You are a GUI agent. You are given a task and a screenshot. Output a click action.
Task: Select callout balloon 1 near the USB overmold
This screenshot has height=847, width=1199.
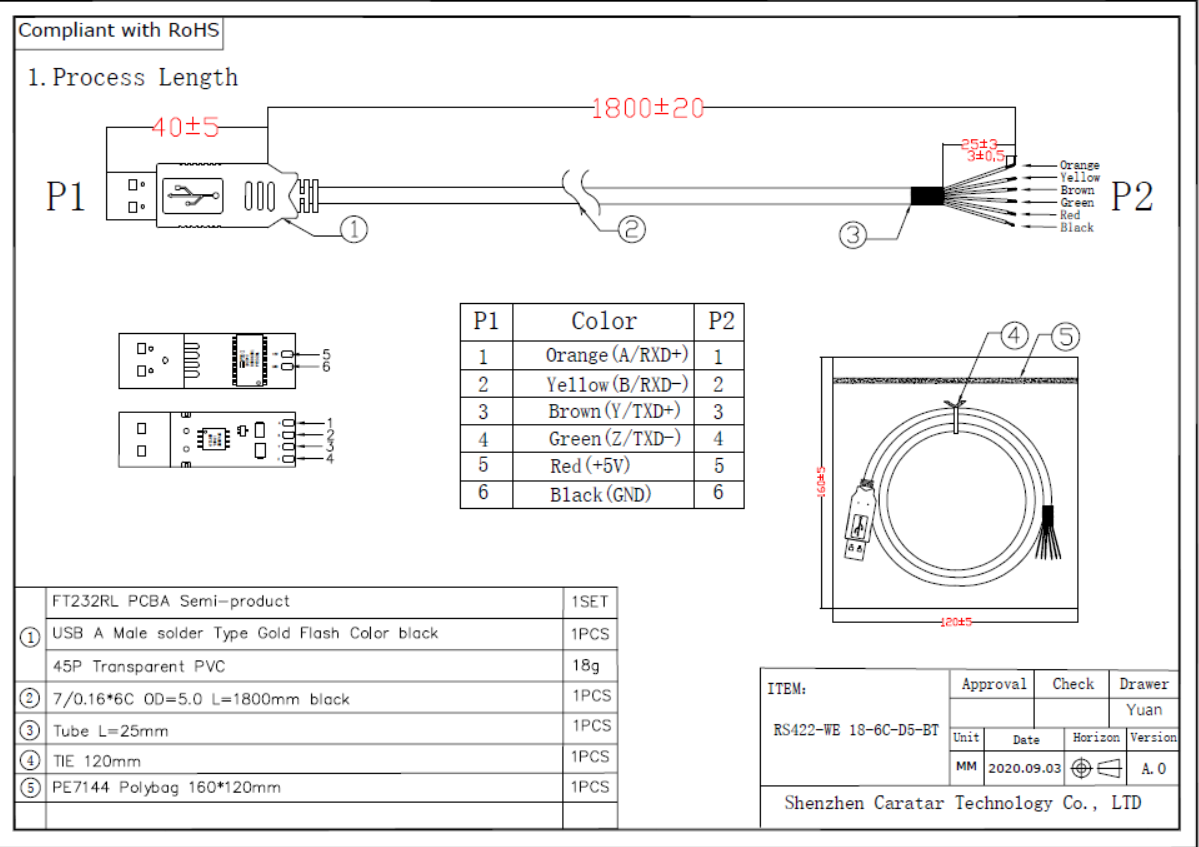pyautogui.click(x=355, y=230)
